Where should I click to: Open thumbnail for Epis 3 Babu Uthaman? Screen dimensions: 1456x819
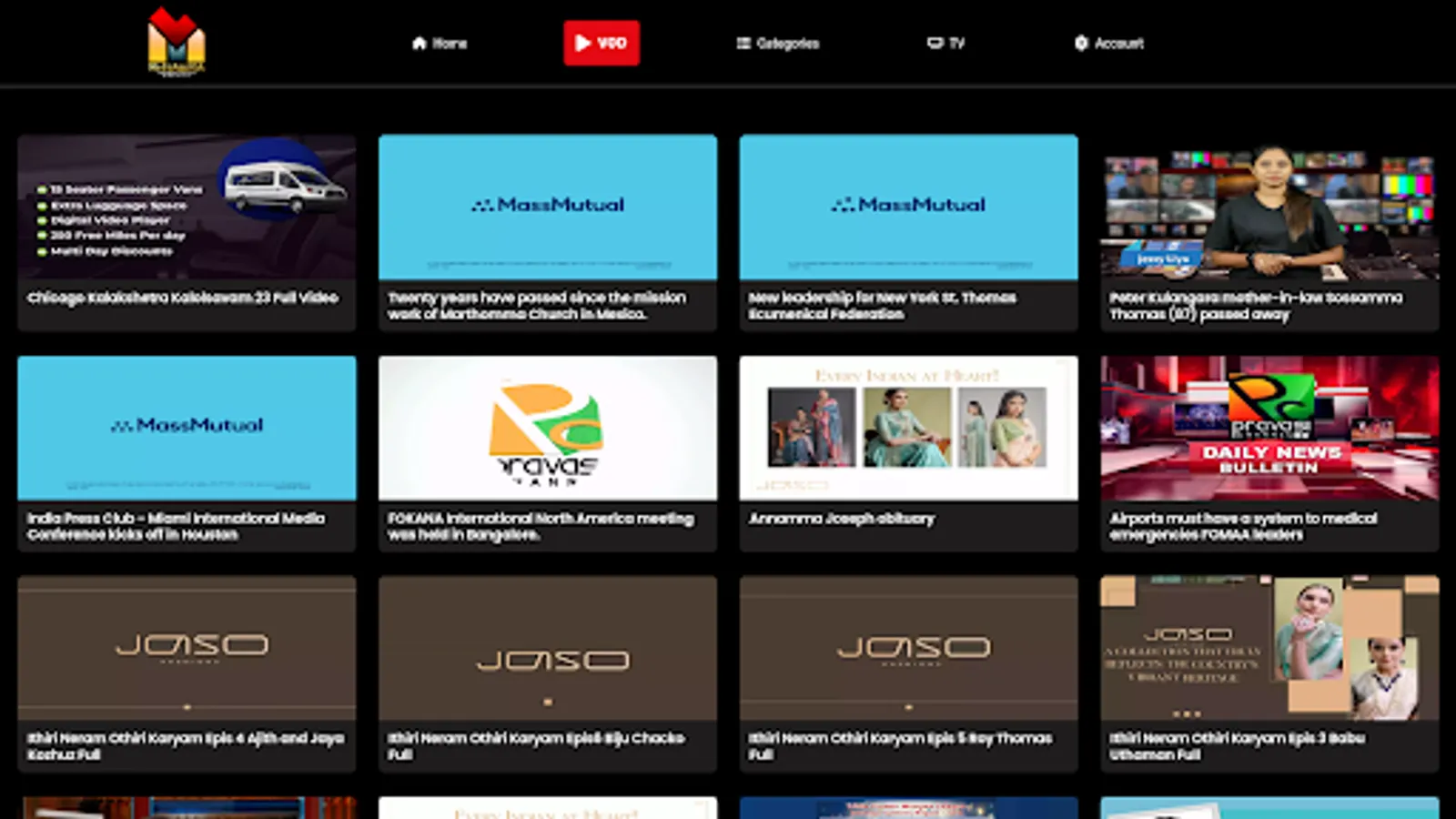click(1269, 648)
